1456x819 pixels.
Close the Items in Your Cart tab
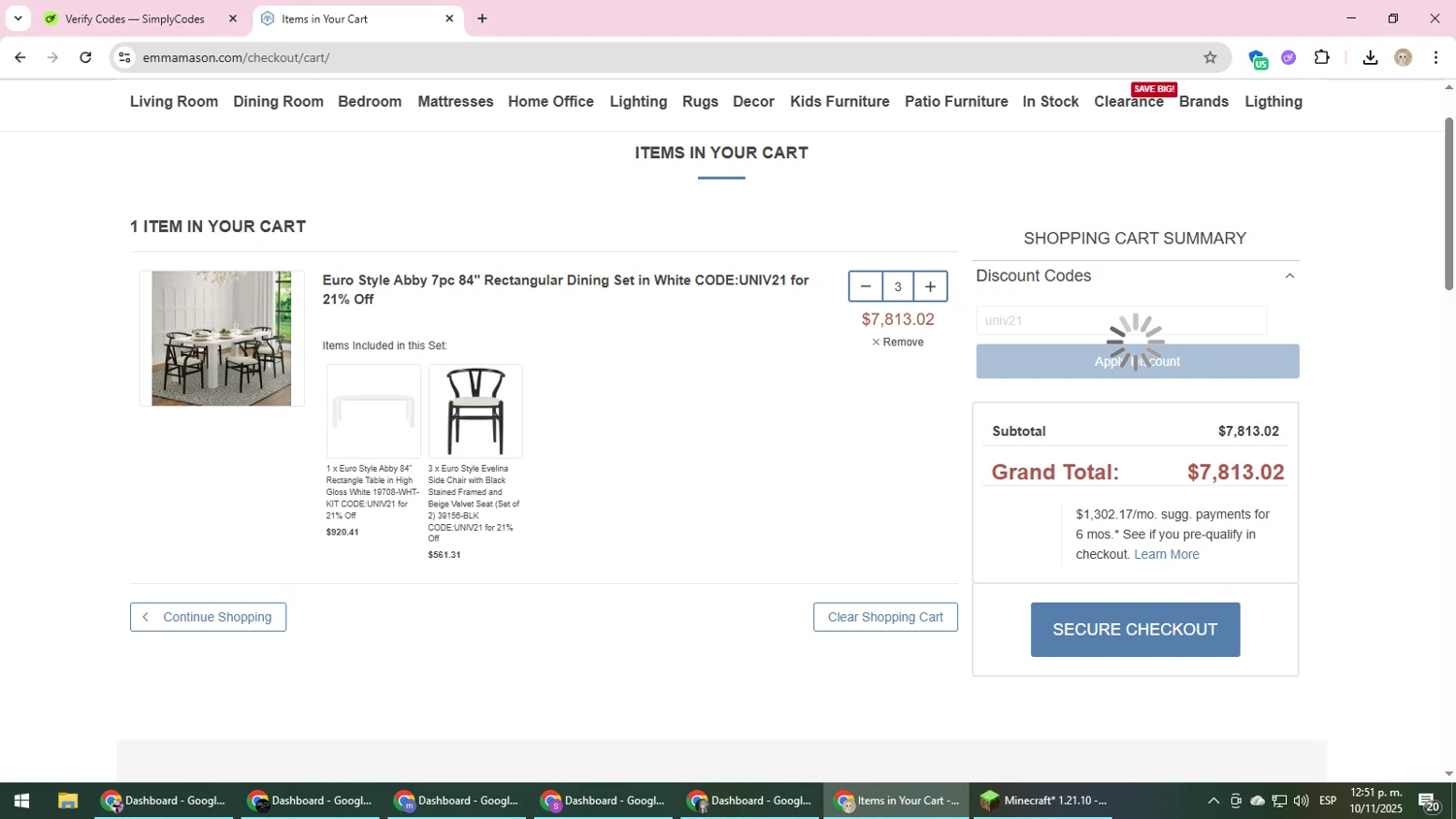449,18
